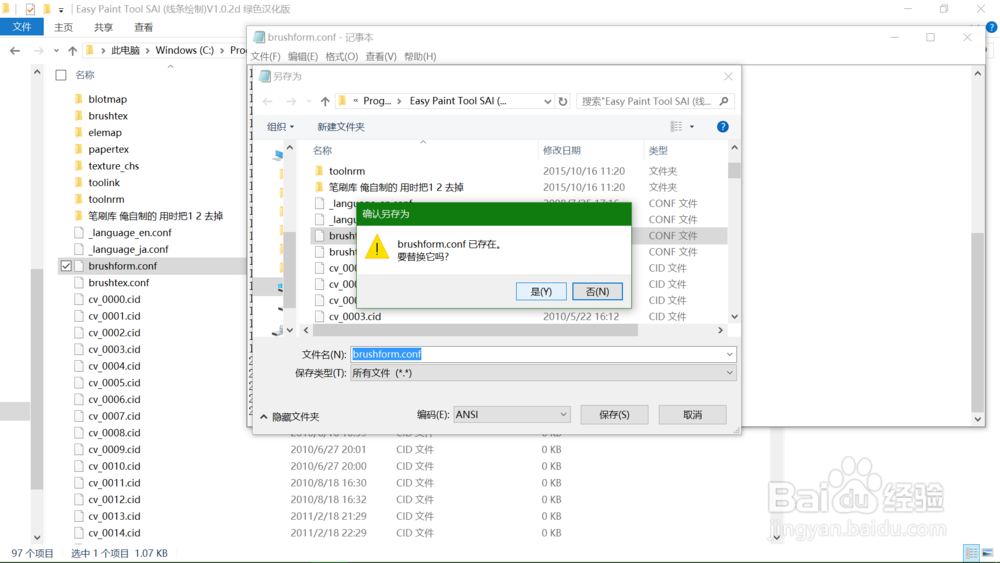Image resolution: width=1000 pixels, height=563 pixels.
Task: Open Notepad Edit menu
Action: click(303, 57)
